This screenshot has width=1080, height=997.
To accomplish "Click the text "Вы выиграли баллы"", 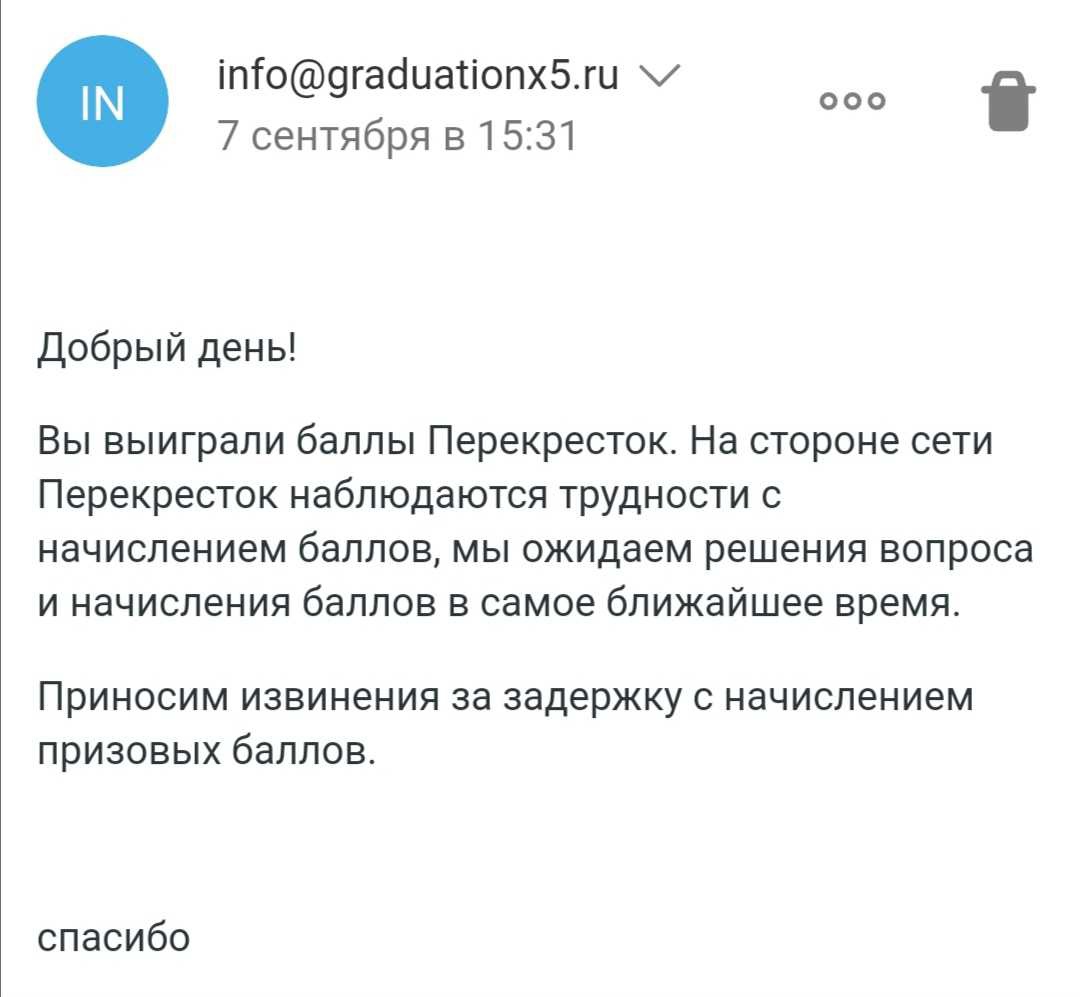I will coord(227,441).
